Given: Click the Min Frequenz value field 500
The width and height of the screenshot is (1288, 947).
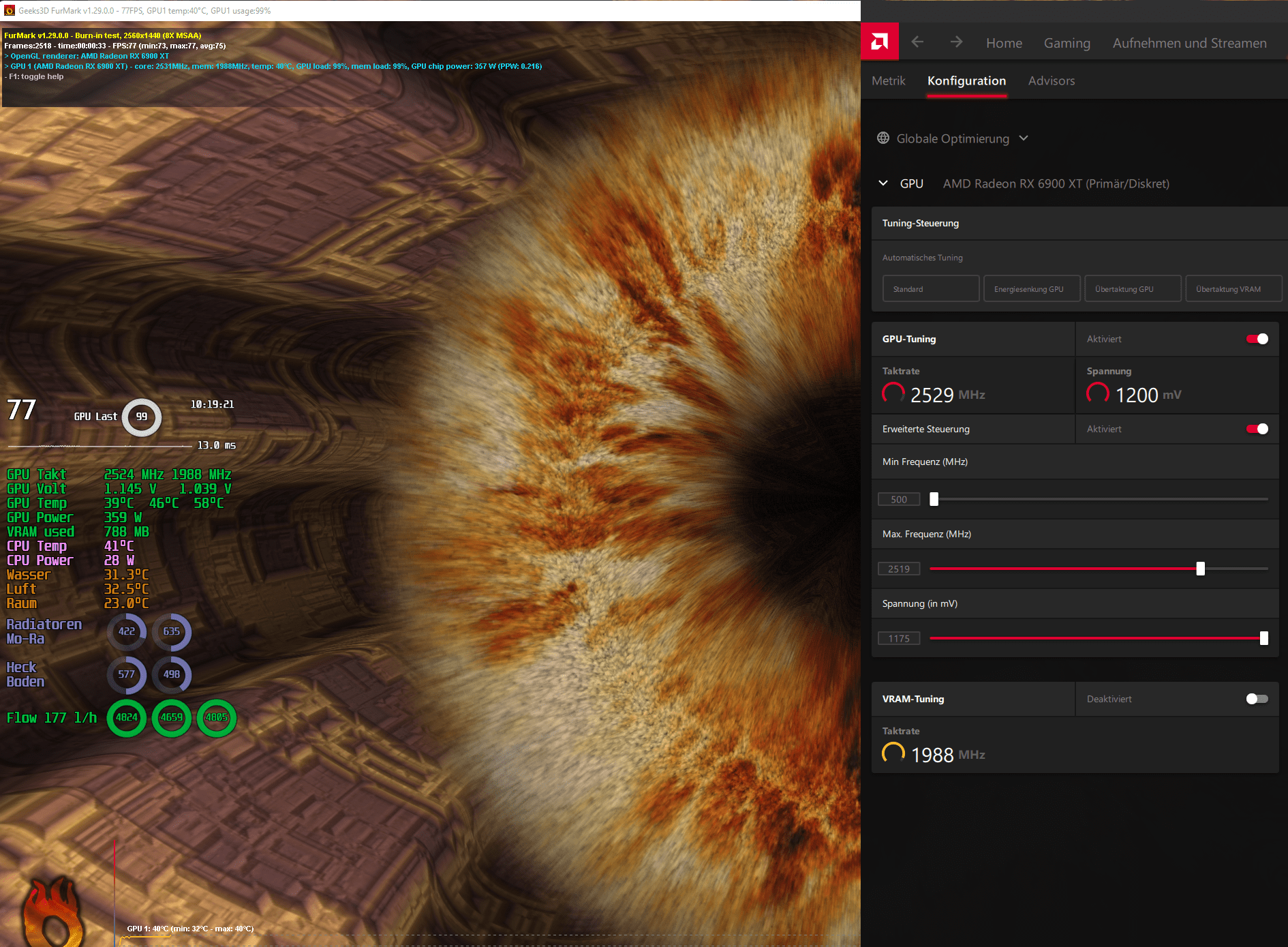Looking at the screenshot, I should click(899, 499).
